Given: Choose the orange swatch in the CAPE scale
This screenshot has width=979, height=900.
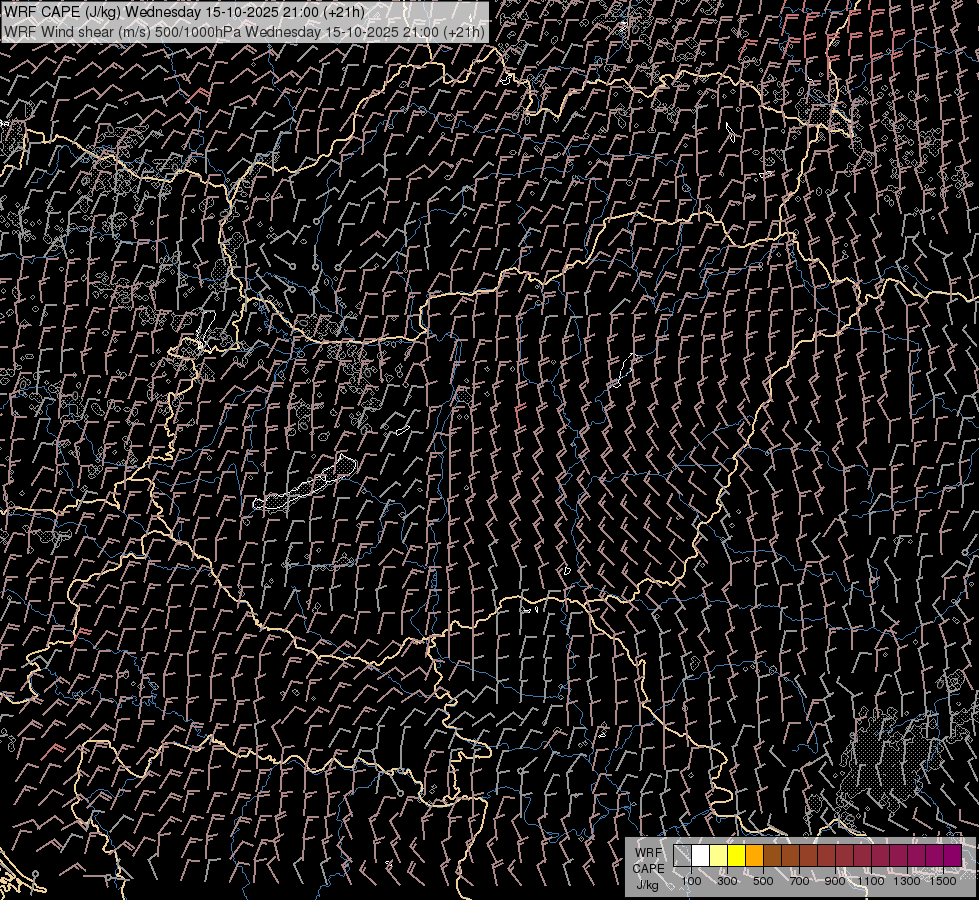Looking at the screenshot, I should pos(754,856).
